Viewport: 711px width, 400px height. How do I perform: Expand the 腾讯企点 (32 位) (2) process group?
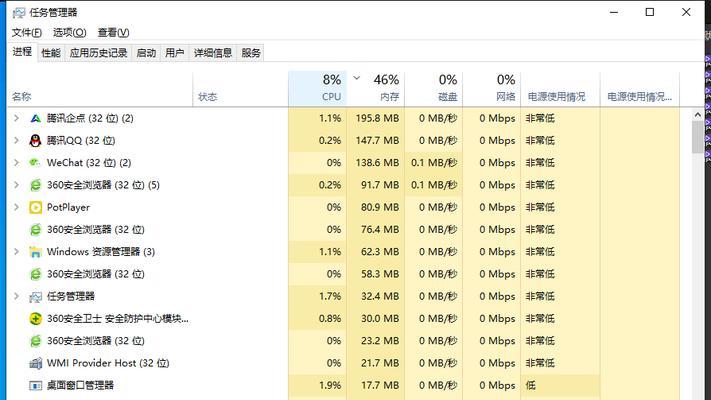point(17,118)
